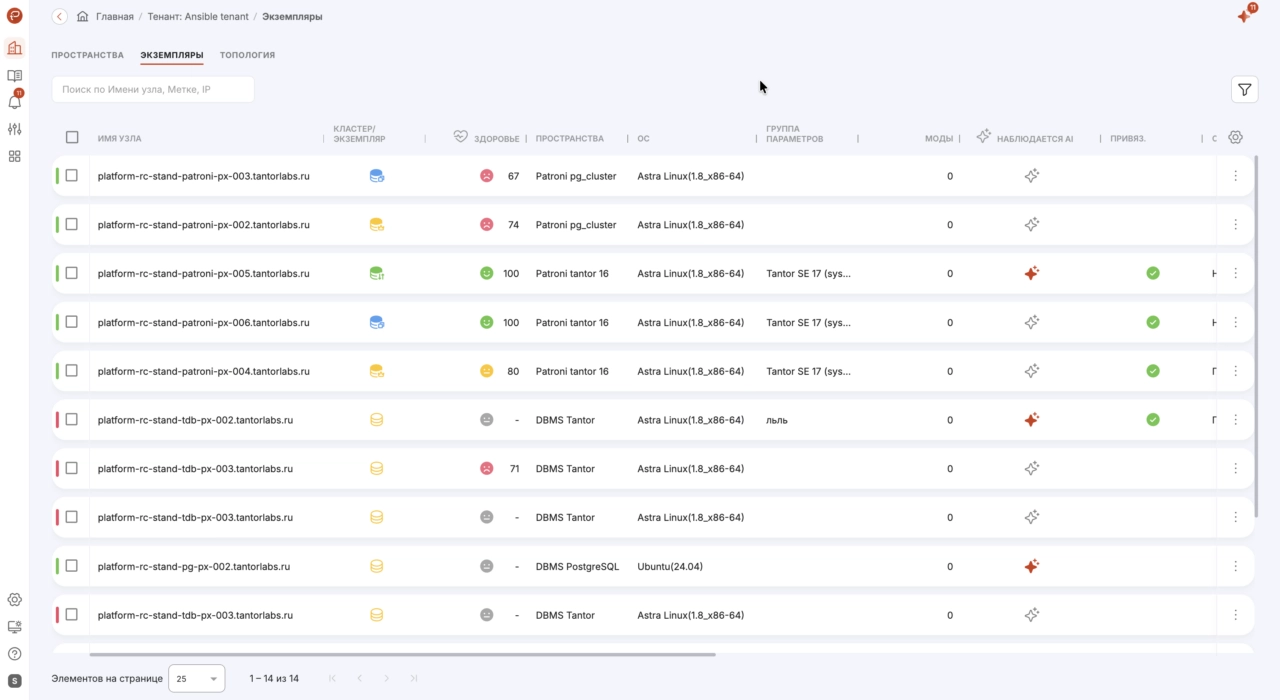Check the pg-px-002 row checkbox
Image resolution: width=1280 pixels, height=700 pixels.
click(x=72, y=565)
